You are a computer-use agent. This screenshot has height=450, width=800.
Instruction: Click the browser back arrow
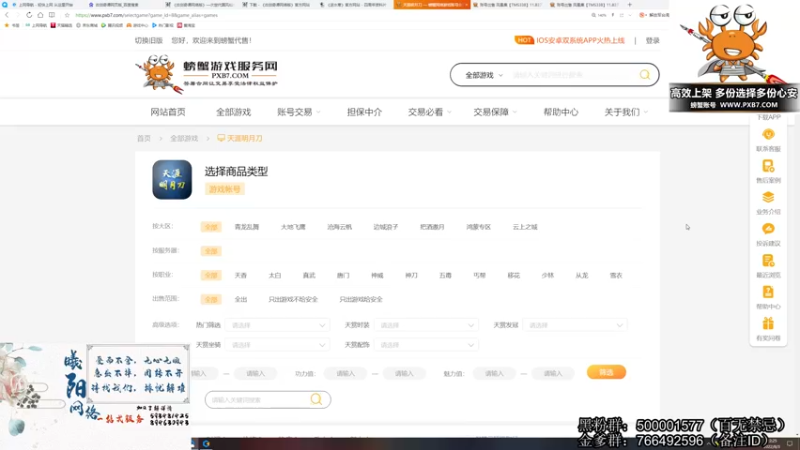7,15
